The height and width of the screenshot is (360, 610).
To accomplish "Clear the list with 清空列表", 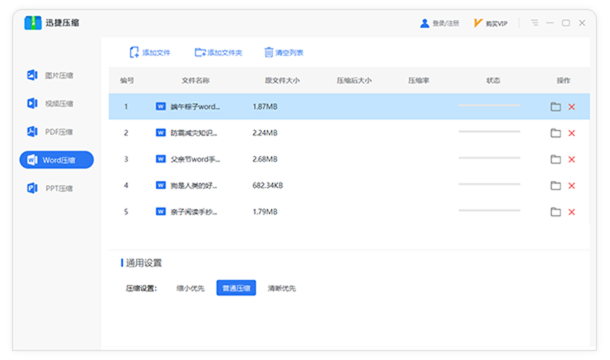I will [284, 53].
